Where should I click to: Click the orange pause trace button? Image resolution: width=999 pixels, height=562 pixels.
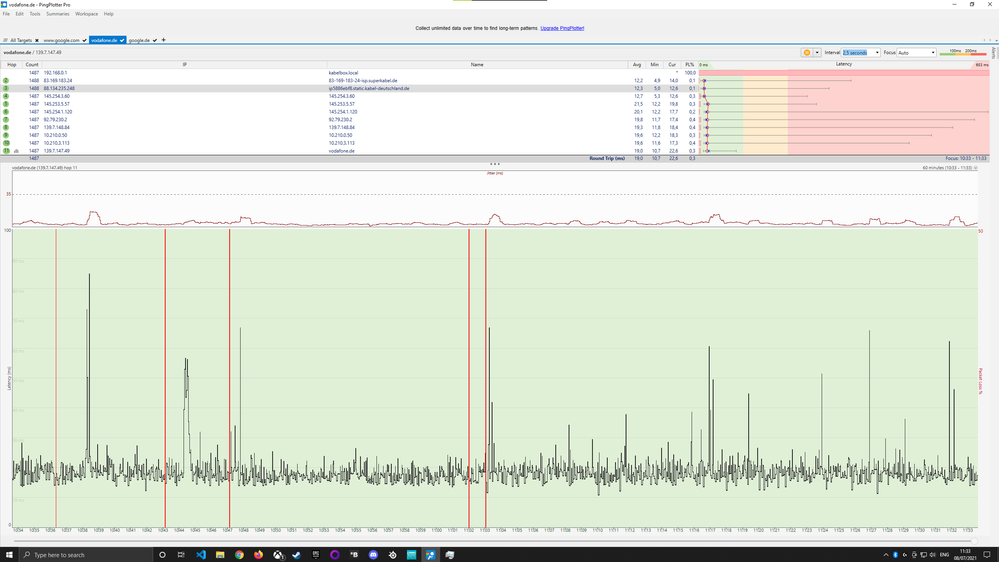806,52
